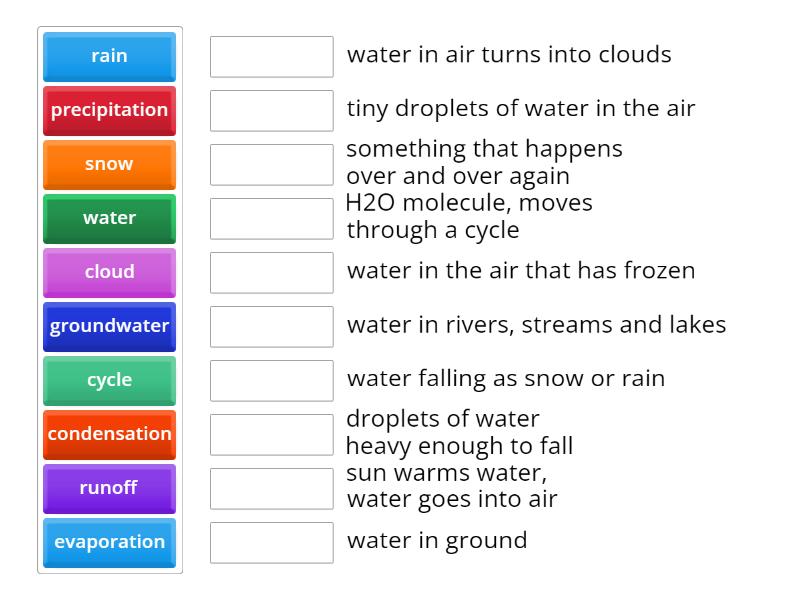Click the answer box for H2O molecule clue

point(271,218)
